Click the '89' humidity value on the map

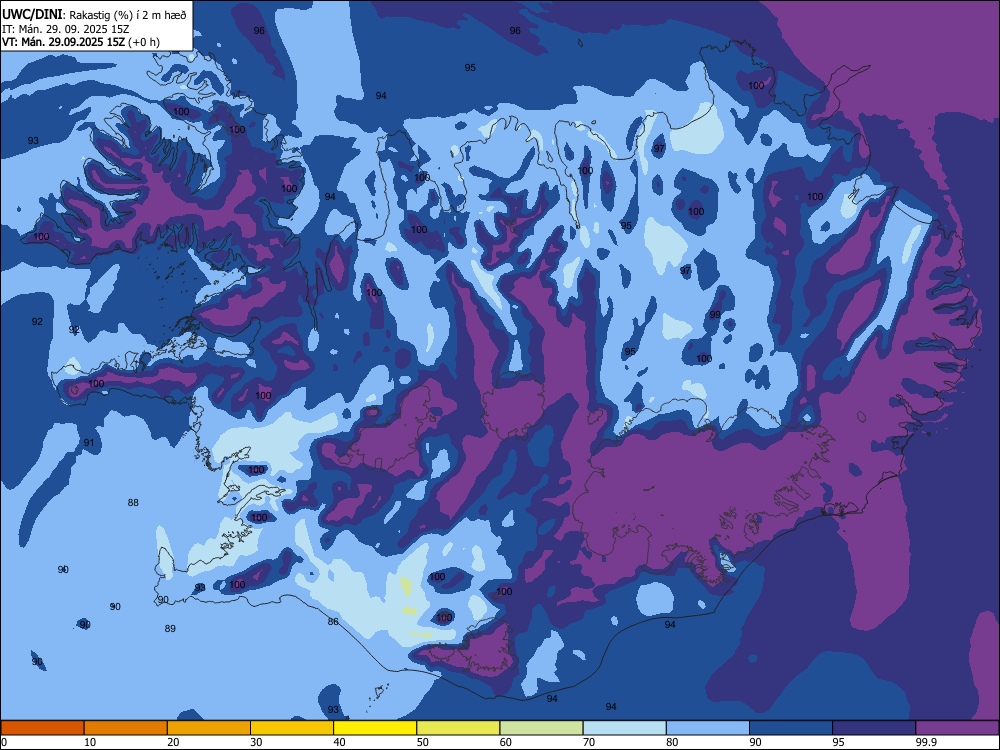[x=170, y=628]
